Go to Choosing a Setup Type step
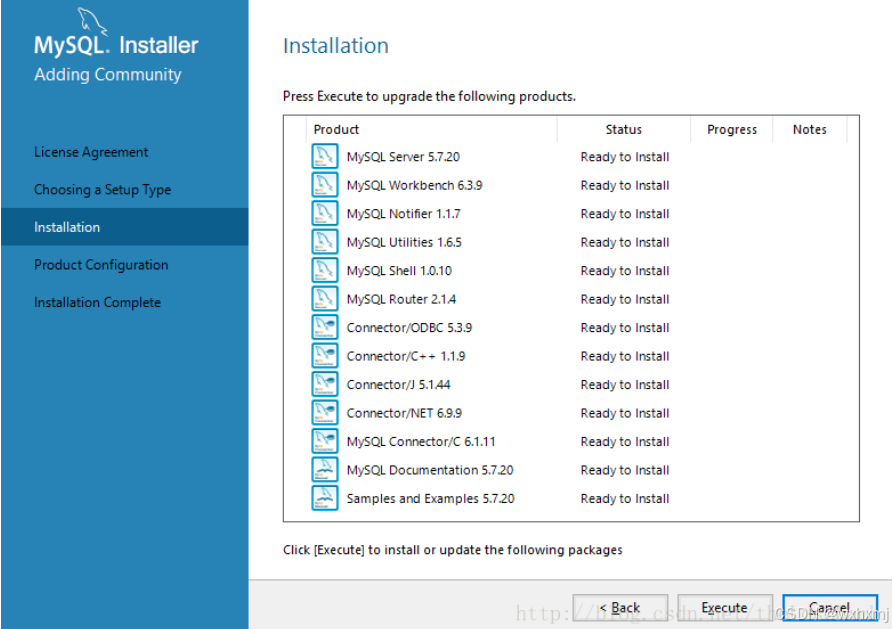Screen dimensions: 893x629 point(103,190)
